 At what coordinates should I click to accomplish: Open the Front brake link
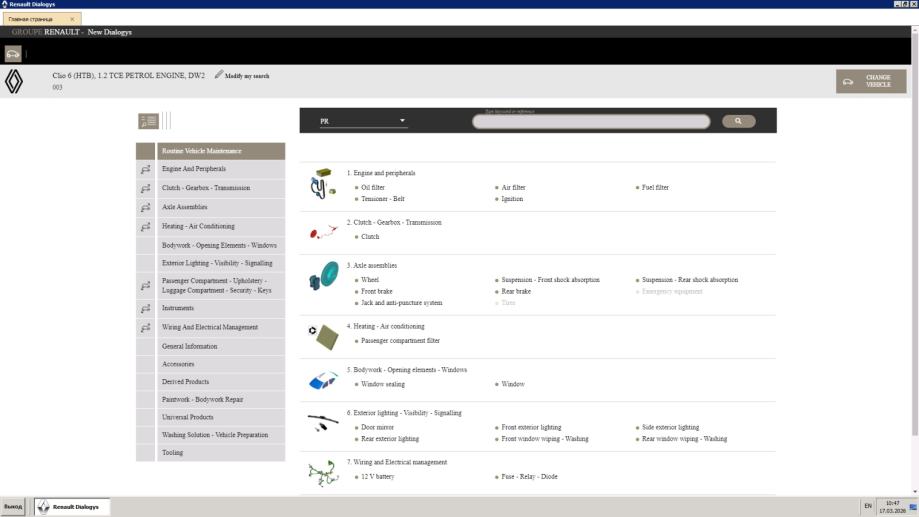coord(377,291)
